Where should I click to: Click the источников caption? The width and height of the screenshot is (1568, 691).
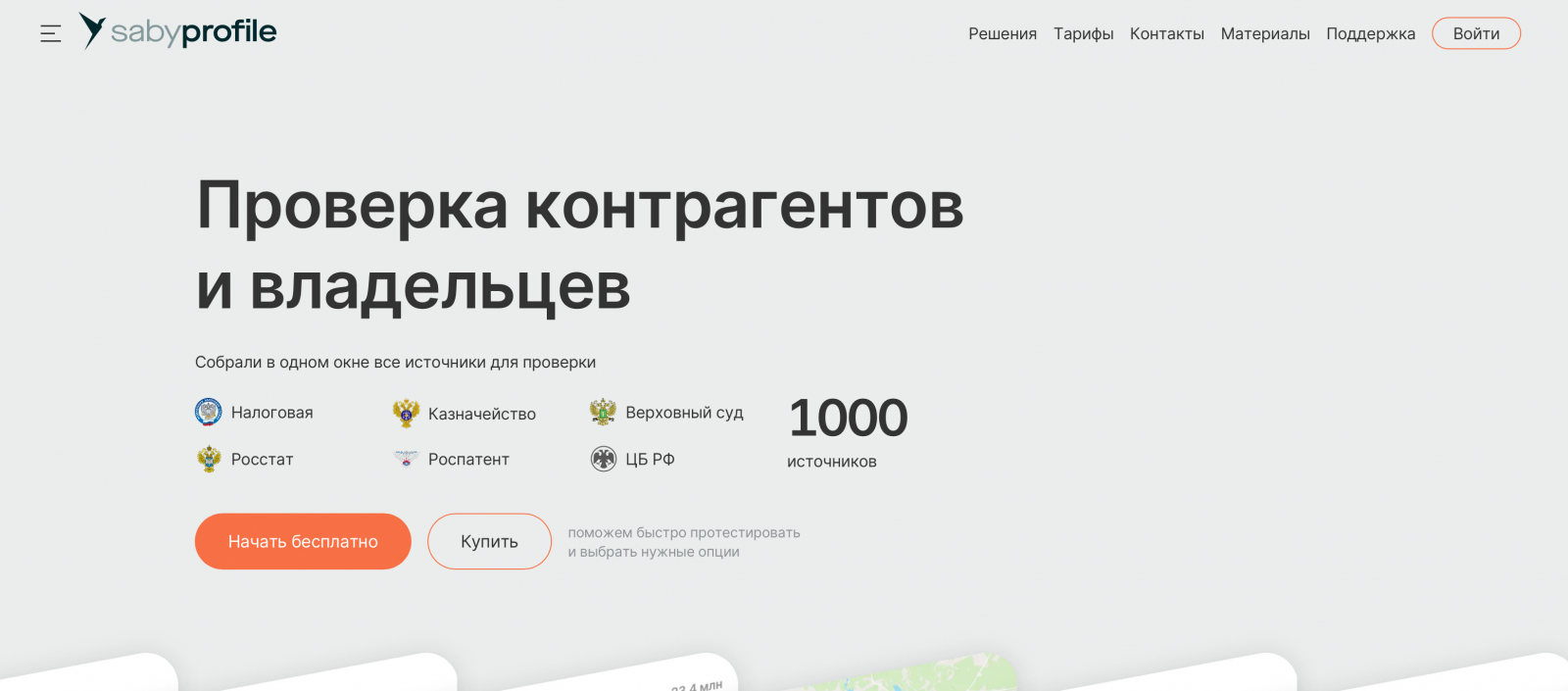coord(832,462)
